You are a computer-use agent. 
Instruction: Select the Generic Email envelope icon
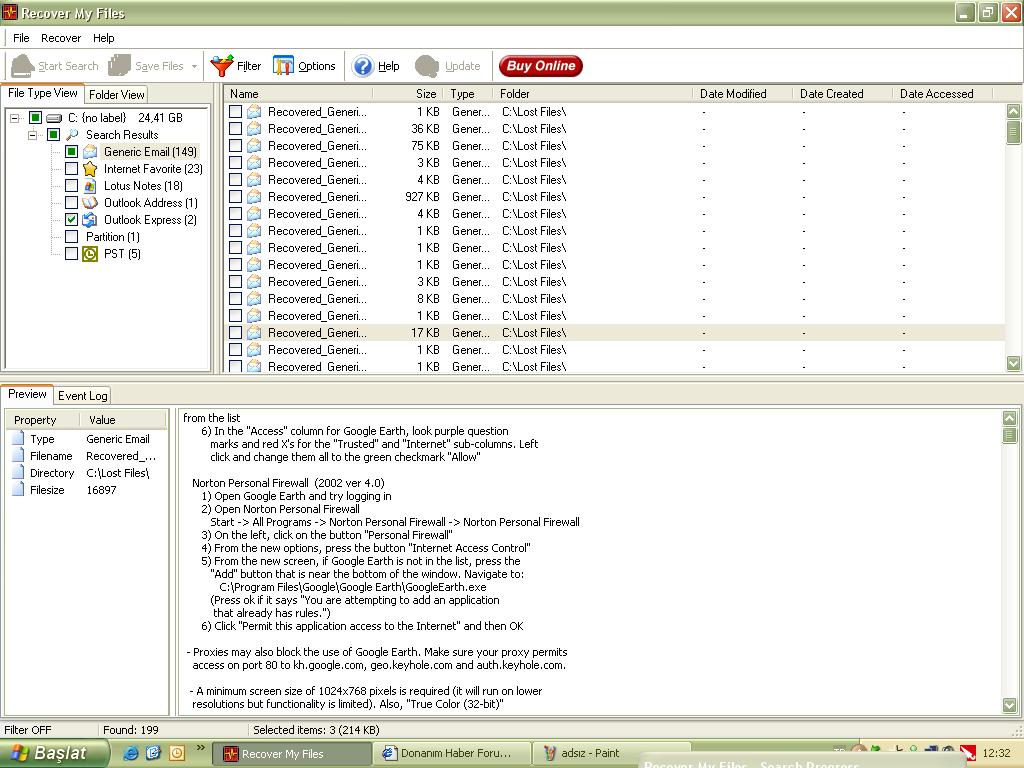pos(90,152)
